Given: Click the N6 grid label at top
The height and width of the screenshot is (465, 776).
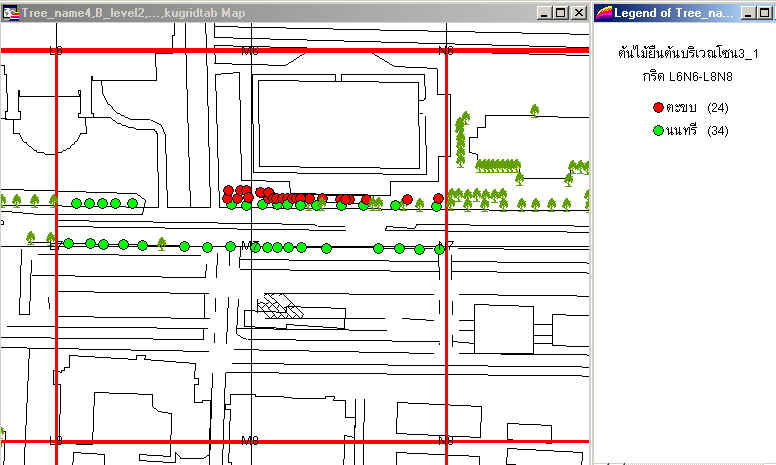Looking at the screenshot, I should (x=446, y=50).
